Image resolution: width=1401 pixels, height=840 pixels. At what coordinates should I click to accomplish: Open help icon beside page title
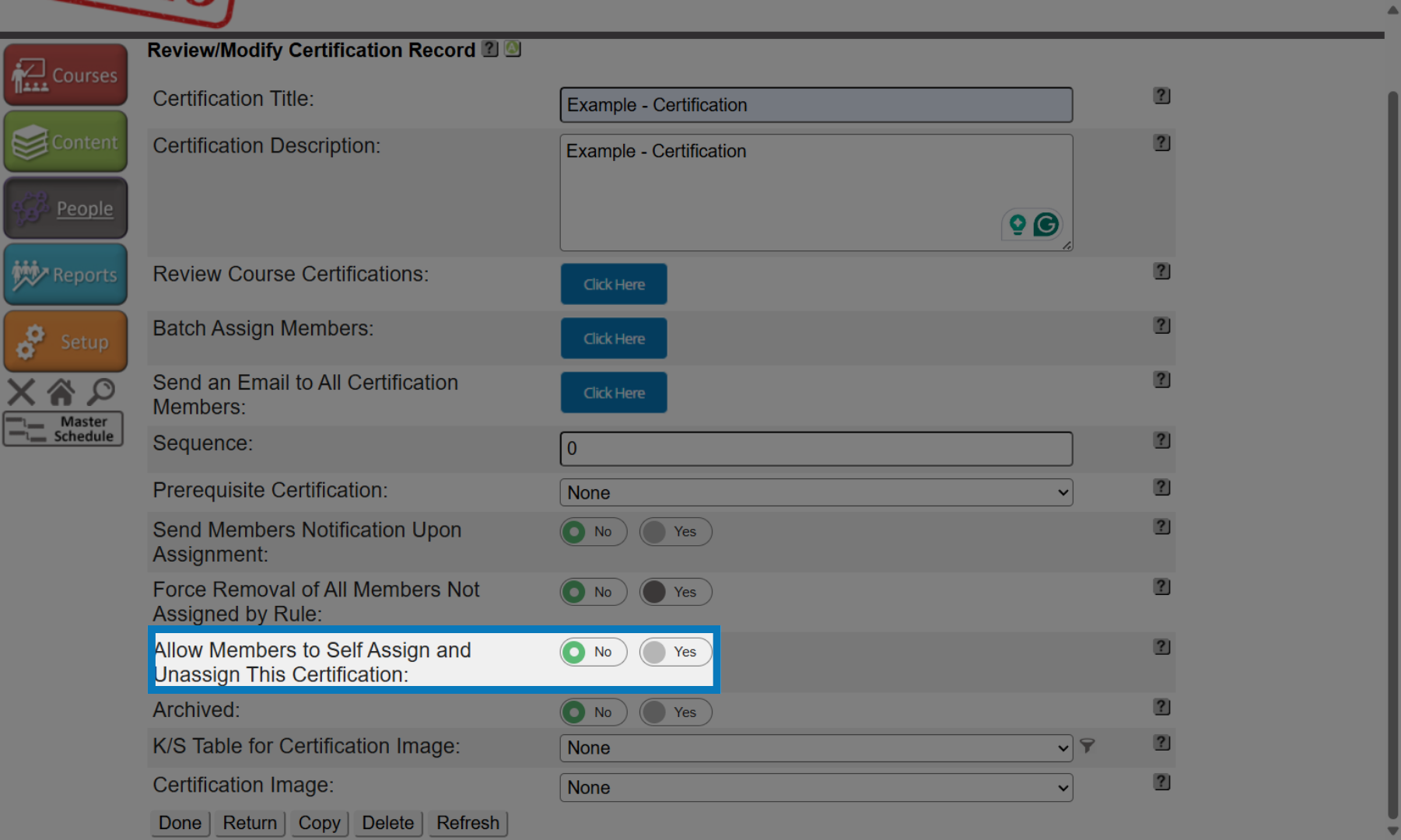pyautogui.click(x=490, y=49)
